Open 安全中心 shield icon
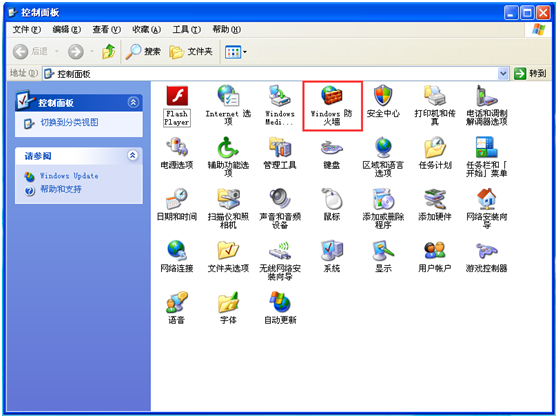Viewport: 558px width, 418px height. [383, 101]
